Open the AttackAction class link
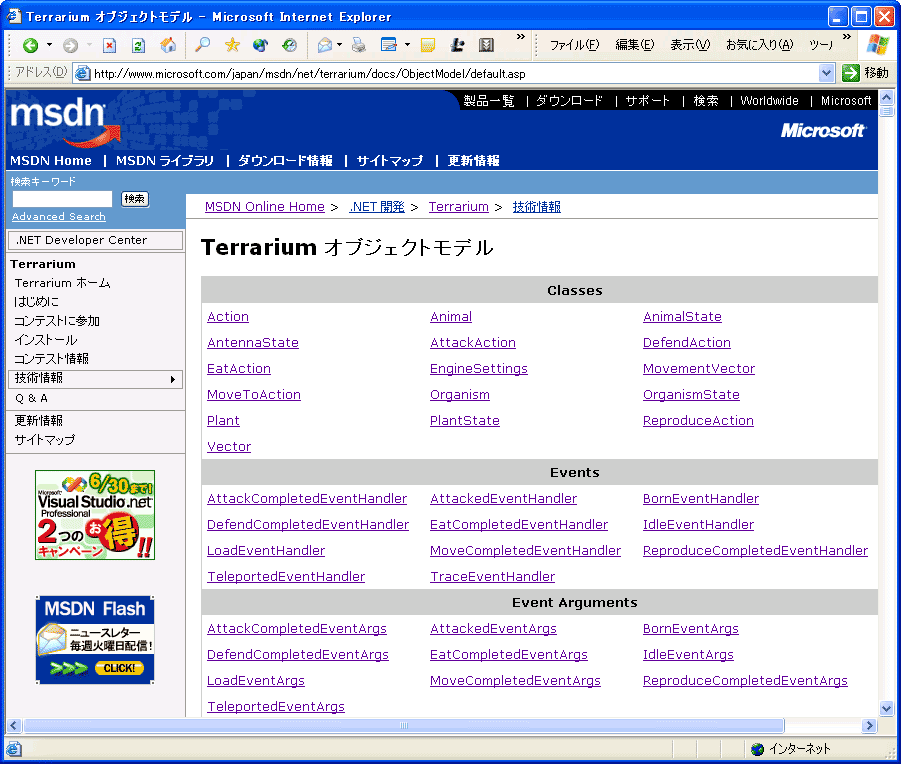901x764 pixels. pyautogui.click(x=473, y=343)
